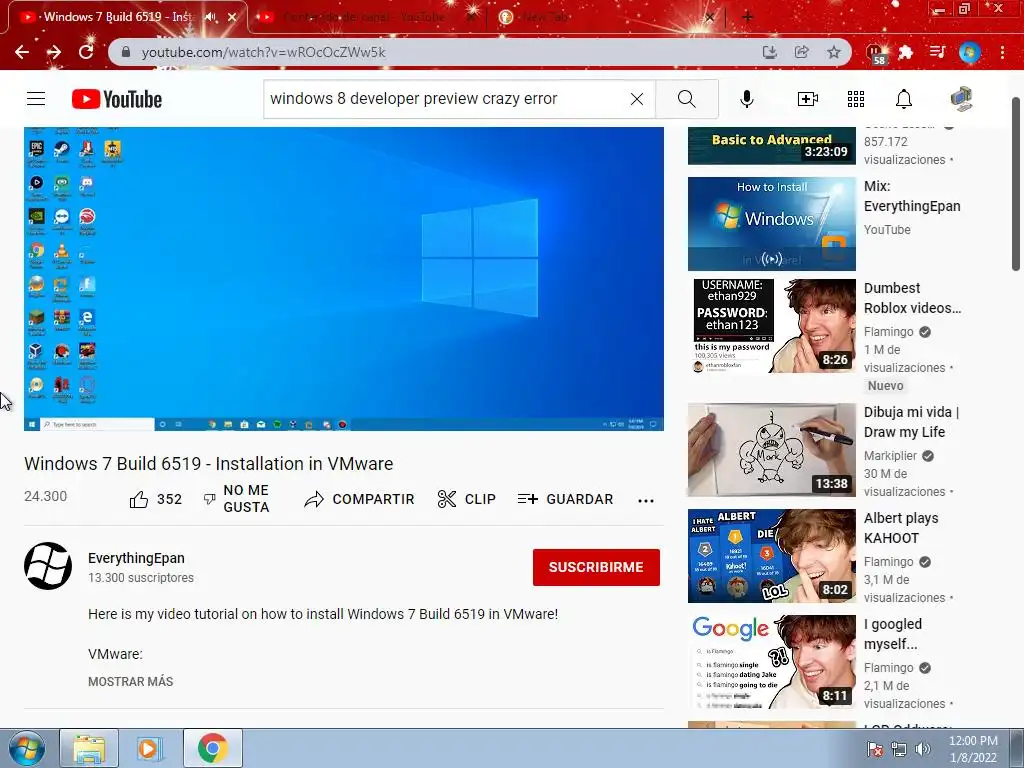Open the EverythingEpan channel name link
This screenshot has width=1024, height=768.
(x=136, y=558)
